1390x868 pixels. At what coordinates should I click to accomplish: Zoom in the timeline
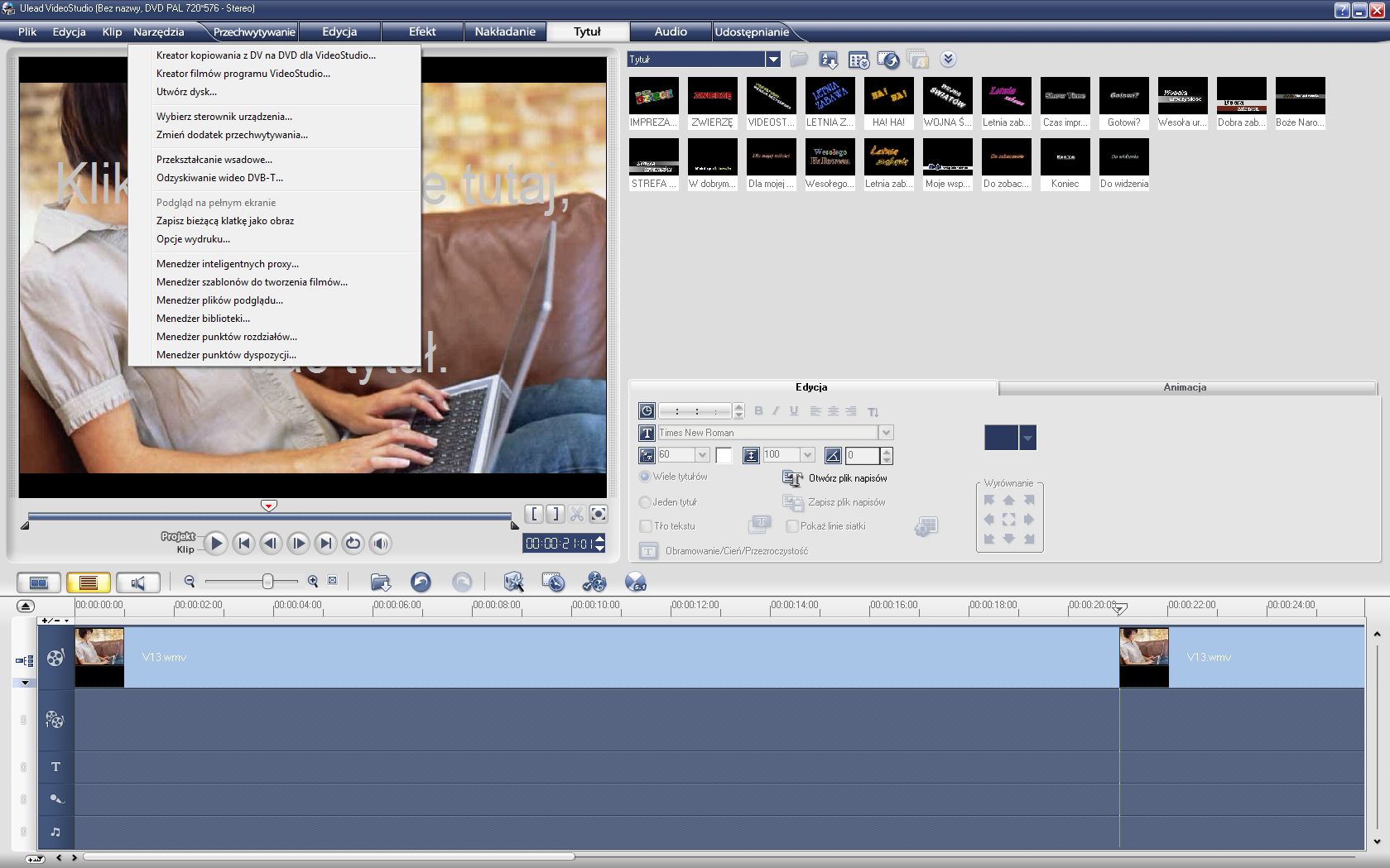313,582
